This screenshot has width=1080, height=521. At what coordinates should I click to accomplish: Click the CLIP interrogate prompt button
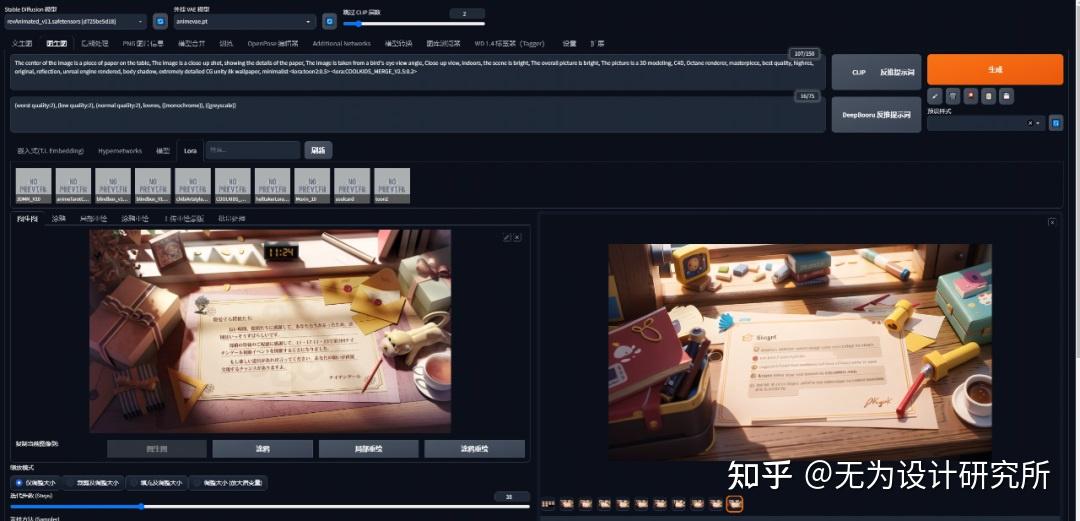876,72
